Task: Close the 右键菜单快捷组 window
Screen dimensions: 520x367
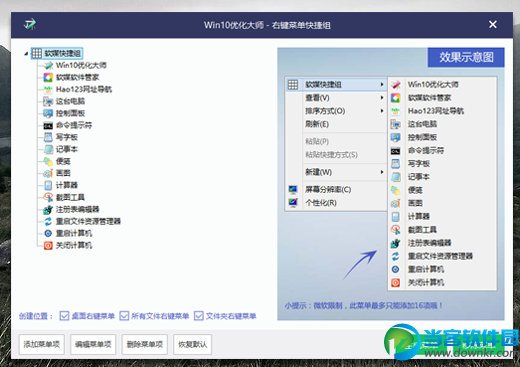Action: point(493,24)
